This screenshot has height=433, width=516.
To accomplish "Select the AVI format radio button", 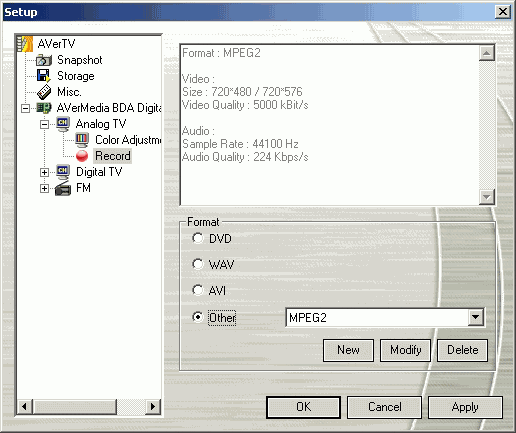I will point(198,290).
